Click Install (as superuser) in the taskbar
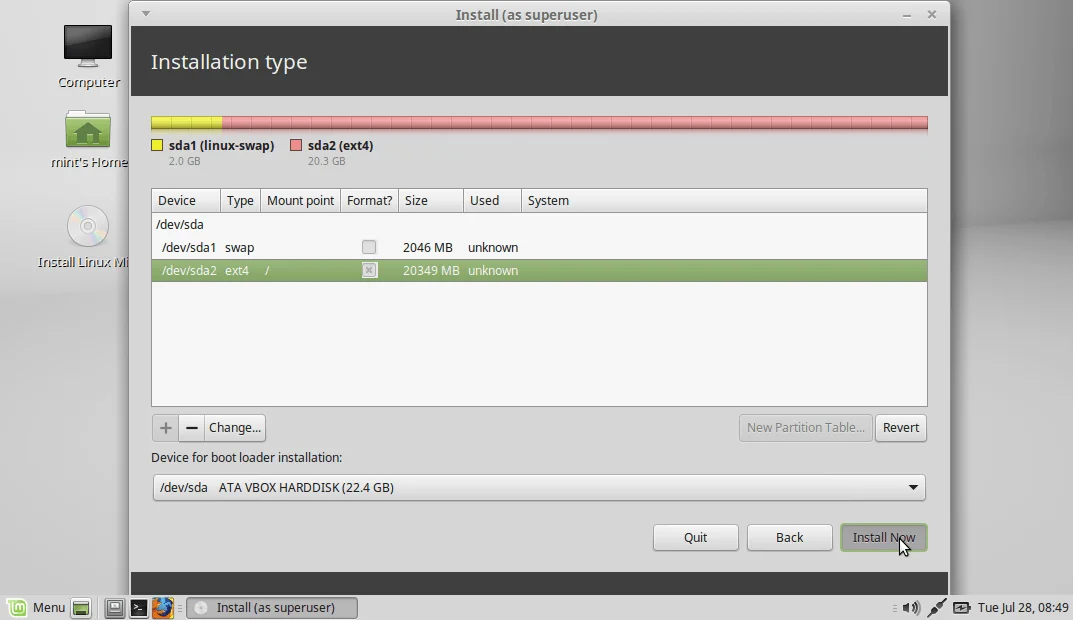This screenshot has height=620, width=1073. [271, 607]
